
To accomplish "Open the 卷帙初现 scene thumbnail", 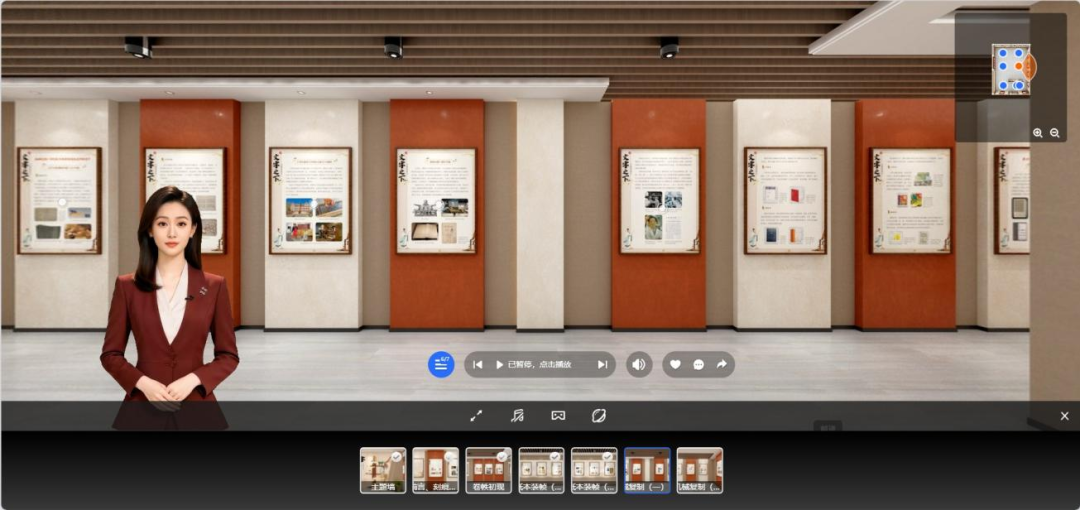I will click(488, 471).
